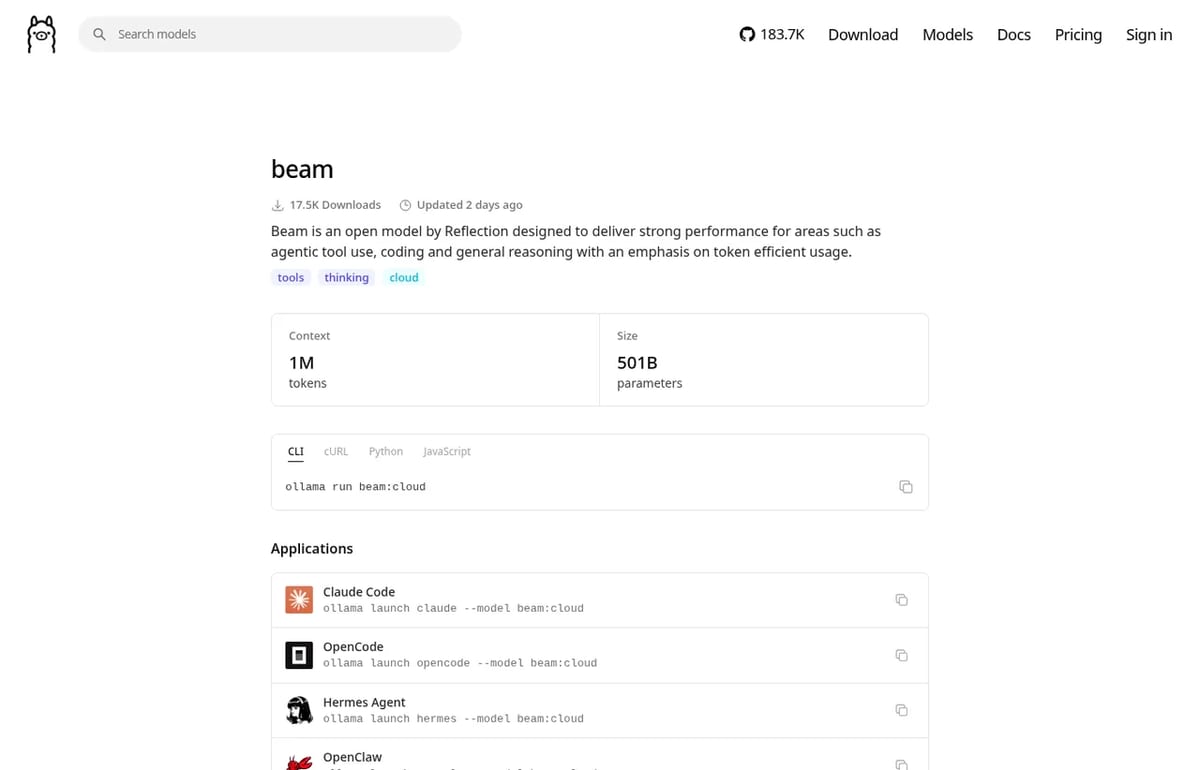
Task: Copy the OpenCode launch command
Action: (x=901, y=655)
